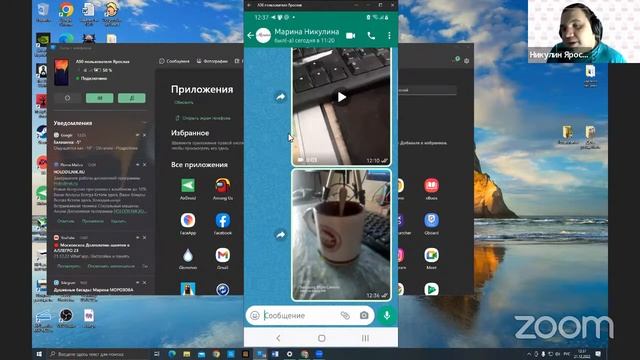Launch the Google Play app icon
640x360 pixels.
431,289
